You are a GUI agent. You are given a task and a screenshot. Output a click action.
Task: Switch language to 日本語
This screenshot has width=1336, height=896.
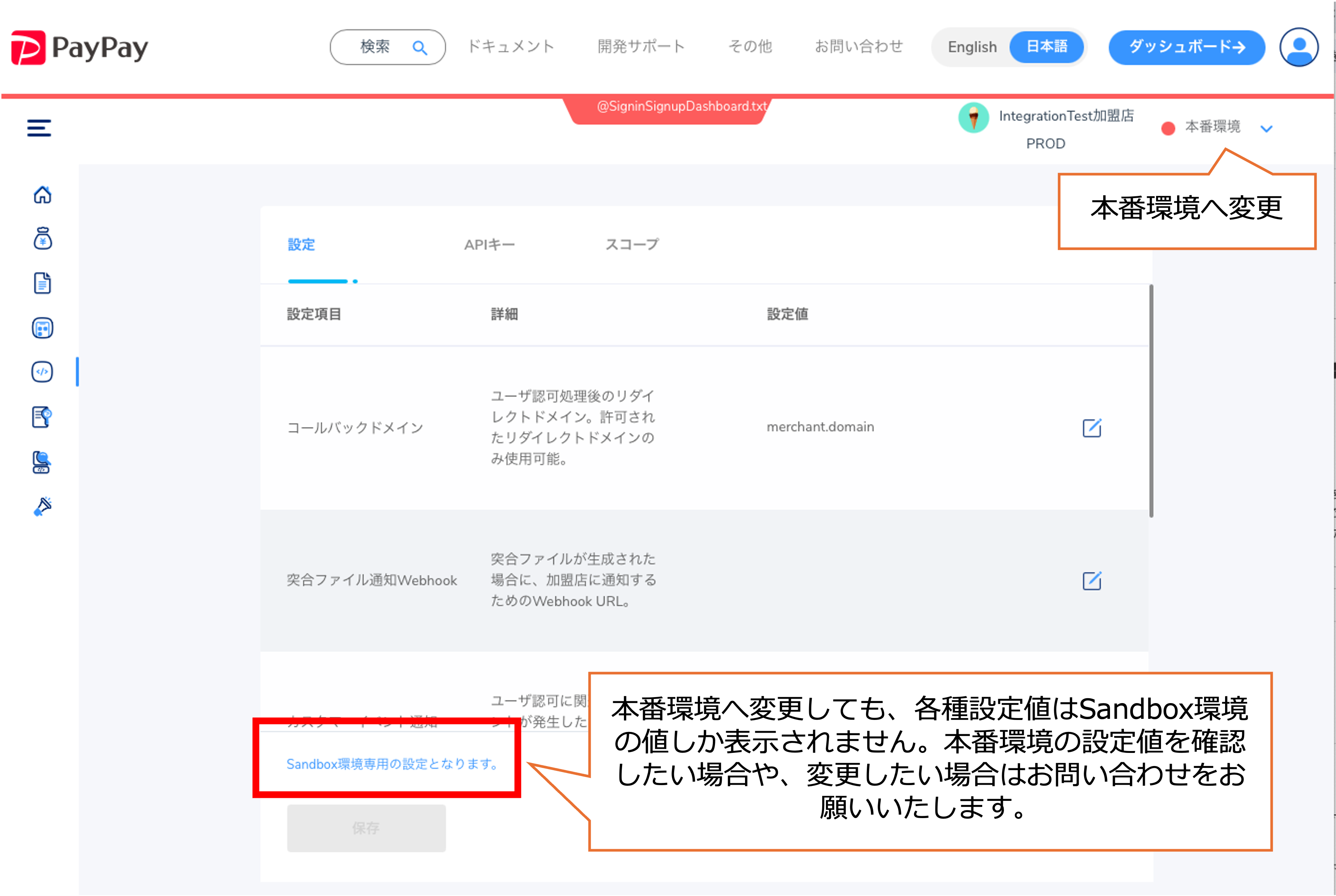(x=1047, y=47)
